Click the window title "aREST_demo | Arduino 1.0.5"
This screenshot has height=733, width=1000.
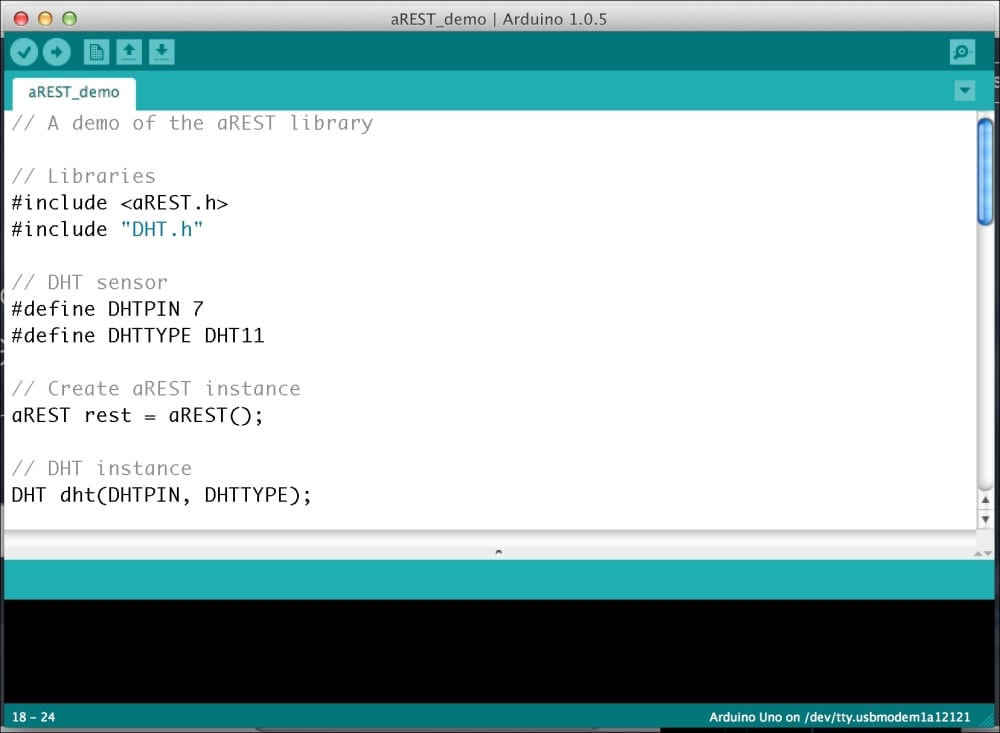pos(499,19)
